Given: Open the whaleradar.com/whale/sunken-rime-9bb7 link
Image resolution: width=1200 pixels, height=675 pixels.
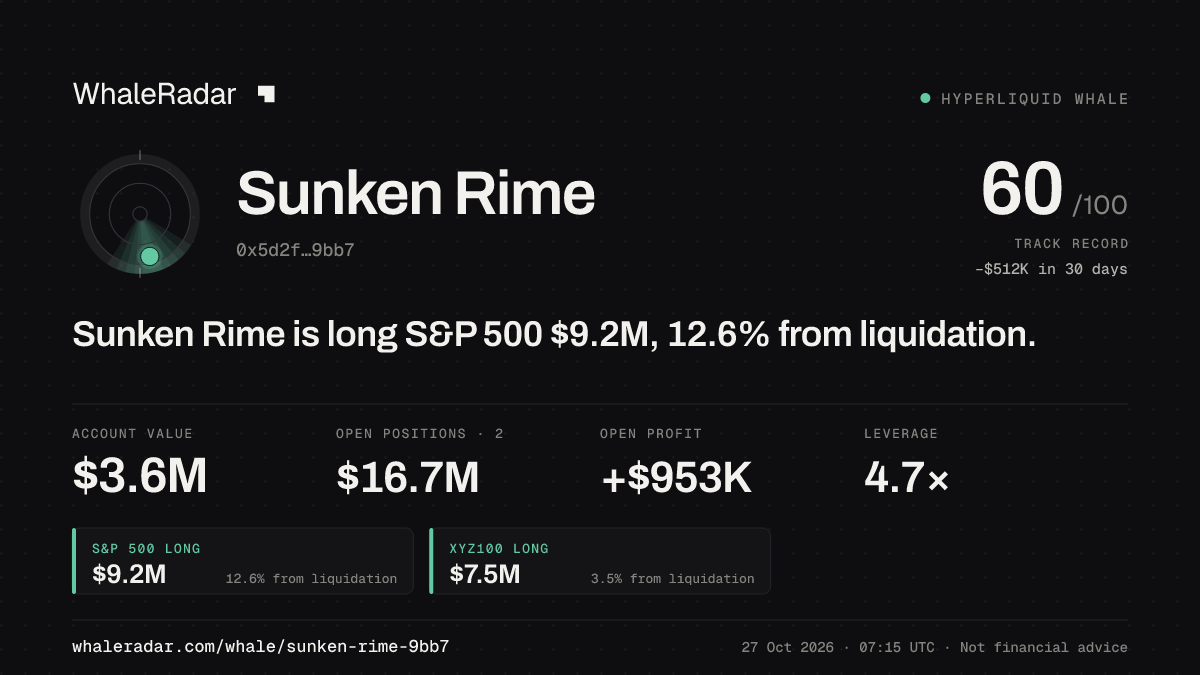Looking at the screenshot, I should (x=260, y=647).
